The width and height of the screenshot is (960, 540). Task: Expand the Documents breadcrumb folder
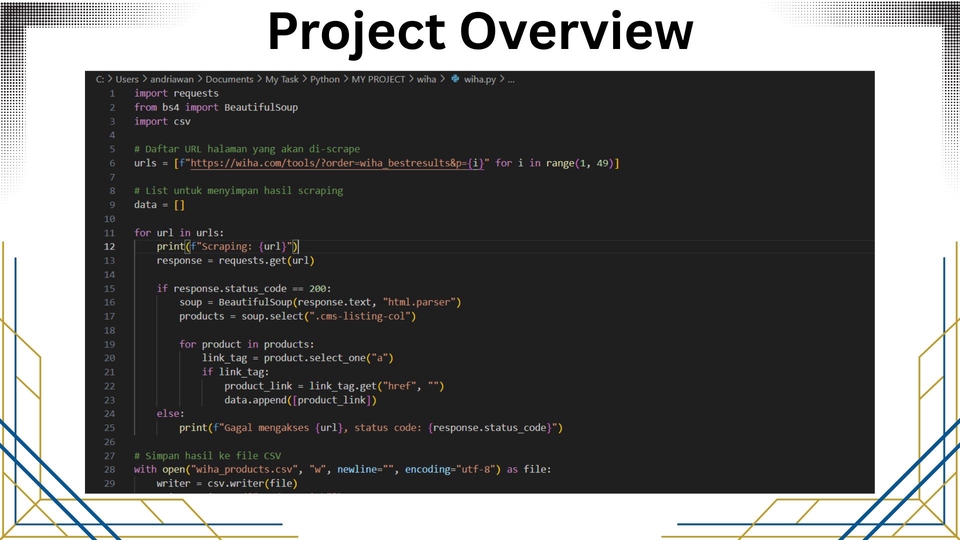coord(230,79)
